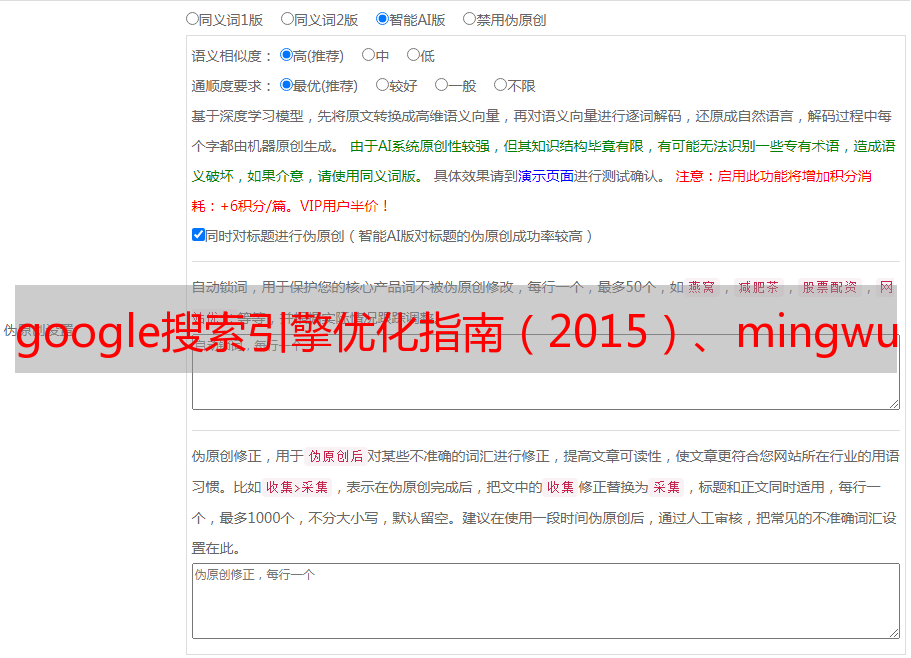Click the 燕窝 example keyword tag

tap(702, 287)
